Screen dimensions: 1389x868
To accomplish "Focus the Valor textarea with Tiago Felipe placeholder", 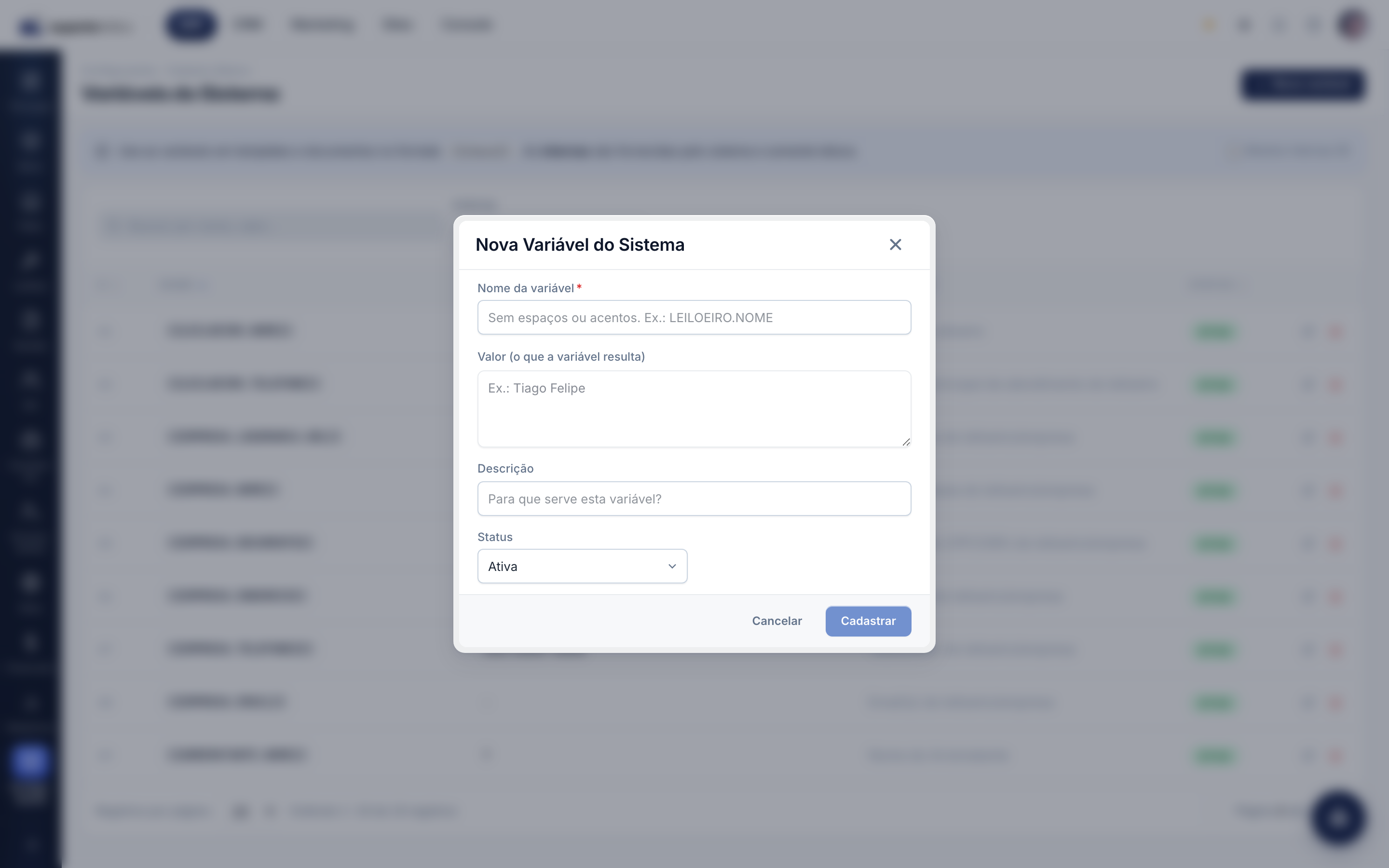I will (694, 409).
